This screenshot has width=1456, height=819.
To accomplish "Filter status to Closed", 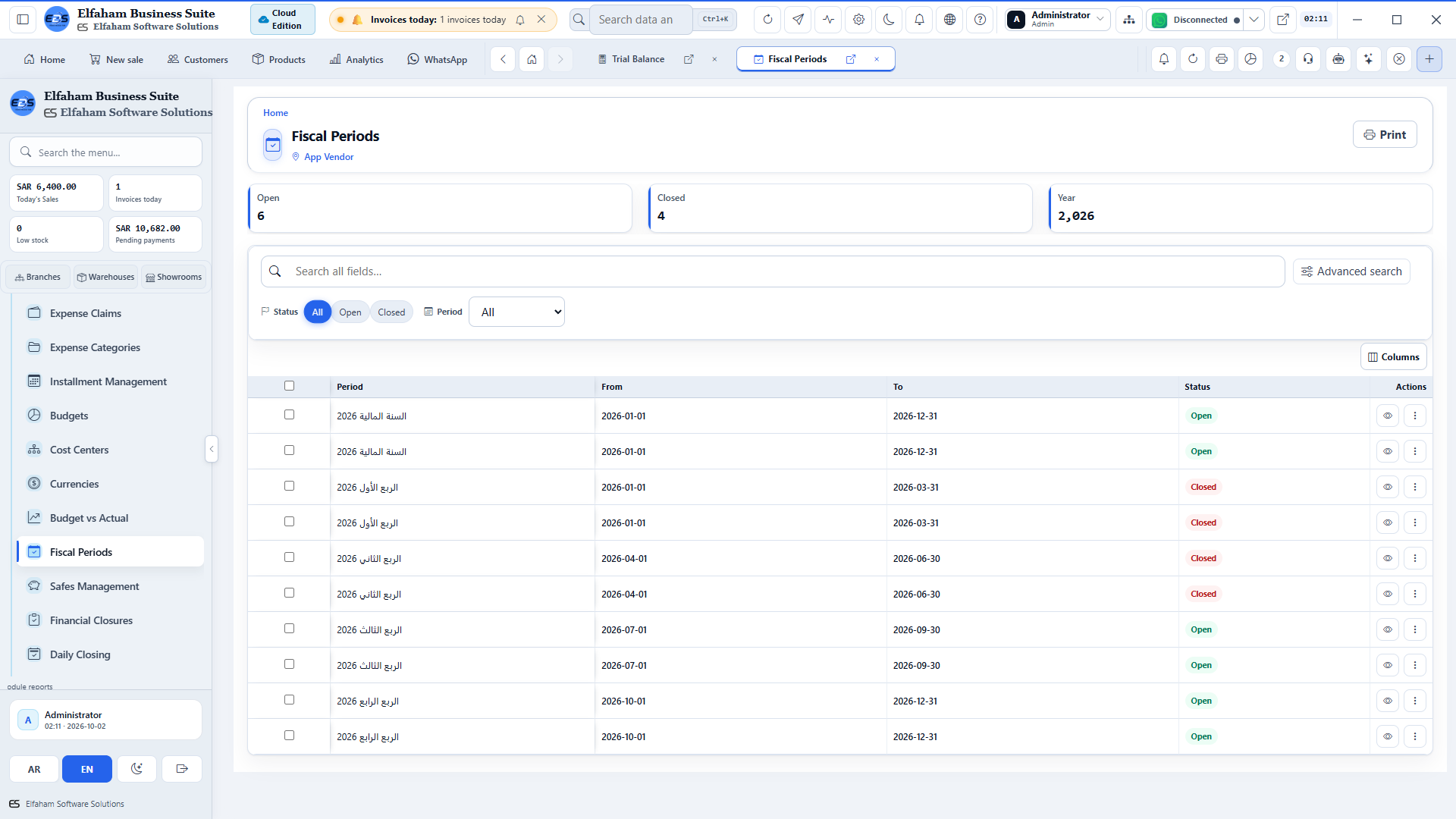I will [x=391, y=312].
